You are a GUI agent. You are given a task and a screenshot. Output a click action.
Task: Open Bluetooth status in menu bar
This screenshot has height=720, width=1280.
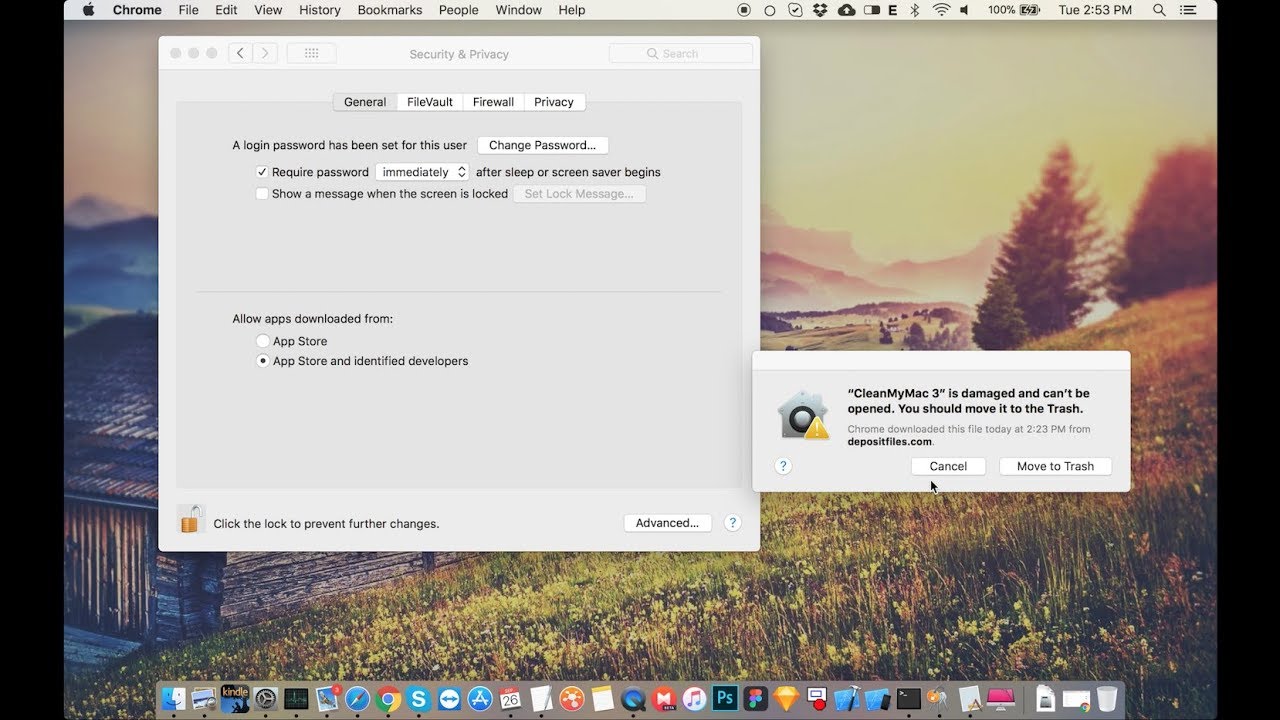click(914, 10)
